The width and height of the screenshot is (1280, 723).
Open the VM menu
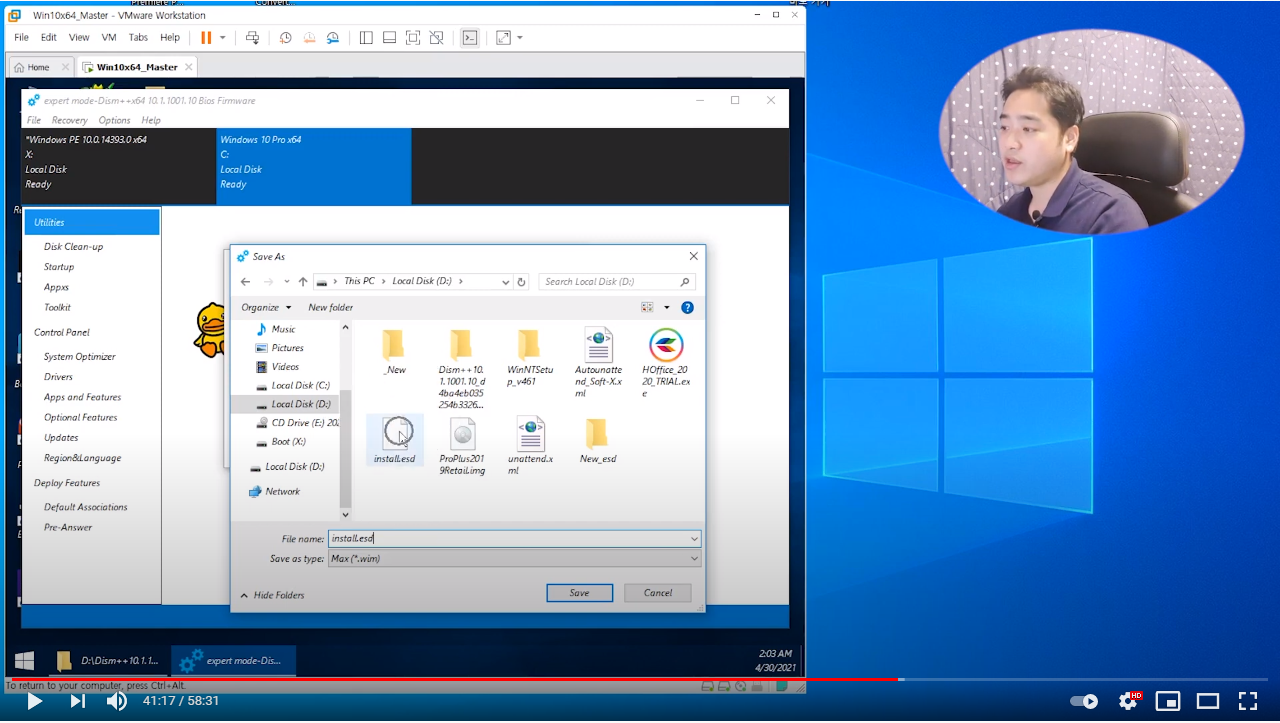click(109, 37)
